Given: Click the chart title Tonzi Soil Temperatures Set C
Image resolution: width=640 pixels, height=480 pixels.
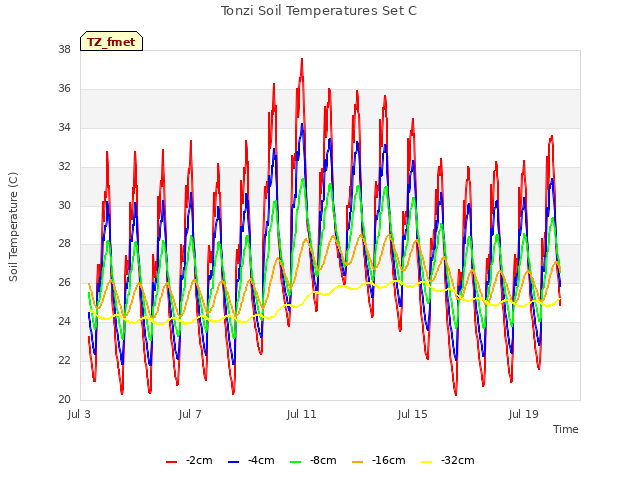Looking at the screenshot, I should pyautogui.click(x=319, y=11).
